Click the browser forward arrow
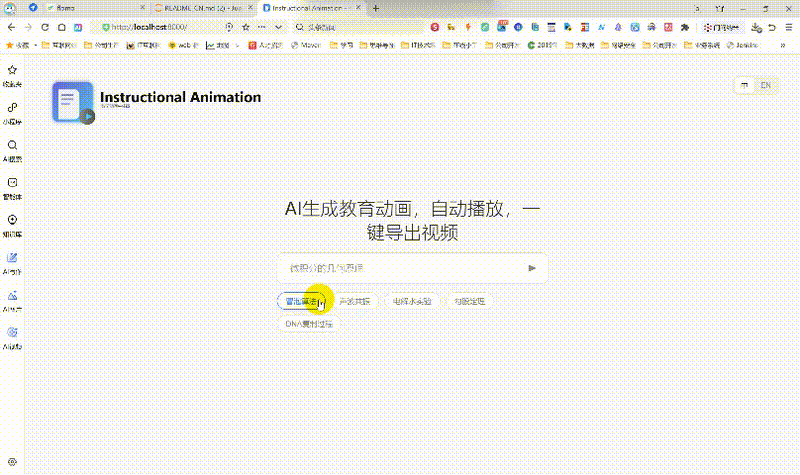The image size is (800, 475). [28, 27]
